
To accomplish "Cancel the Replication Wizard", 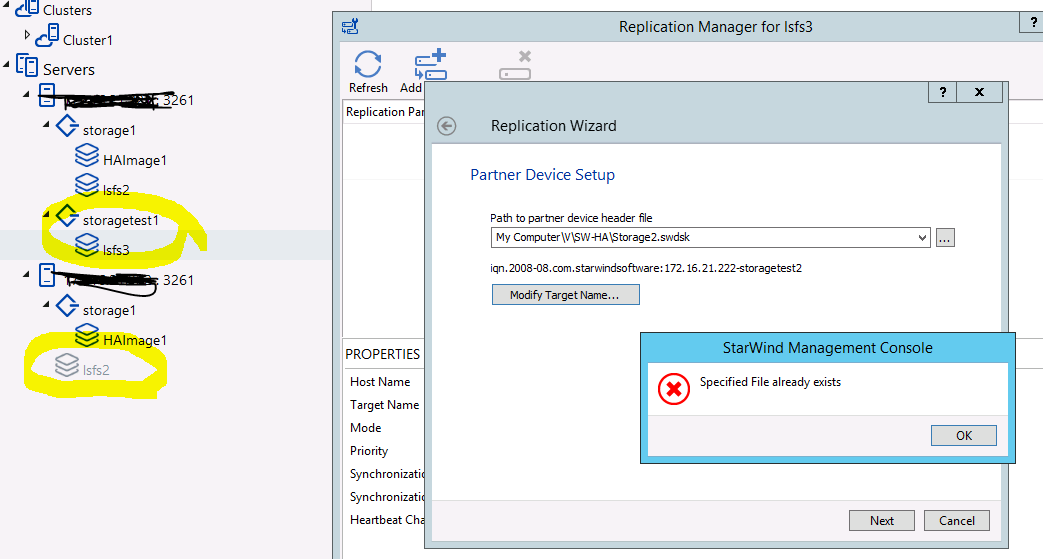I will point(957,520).
